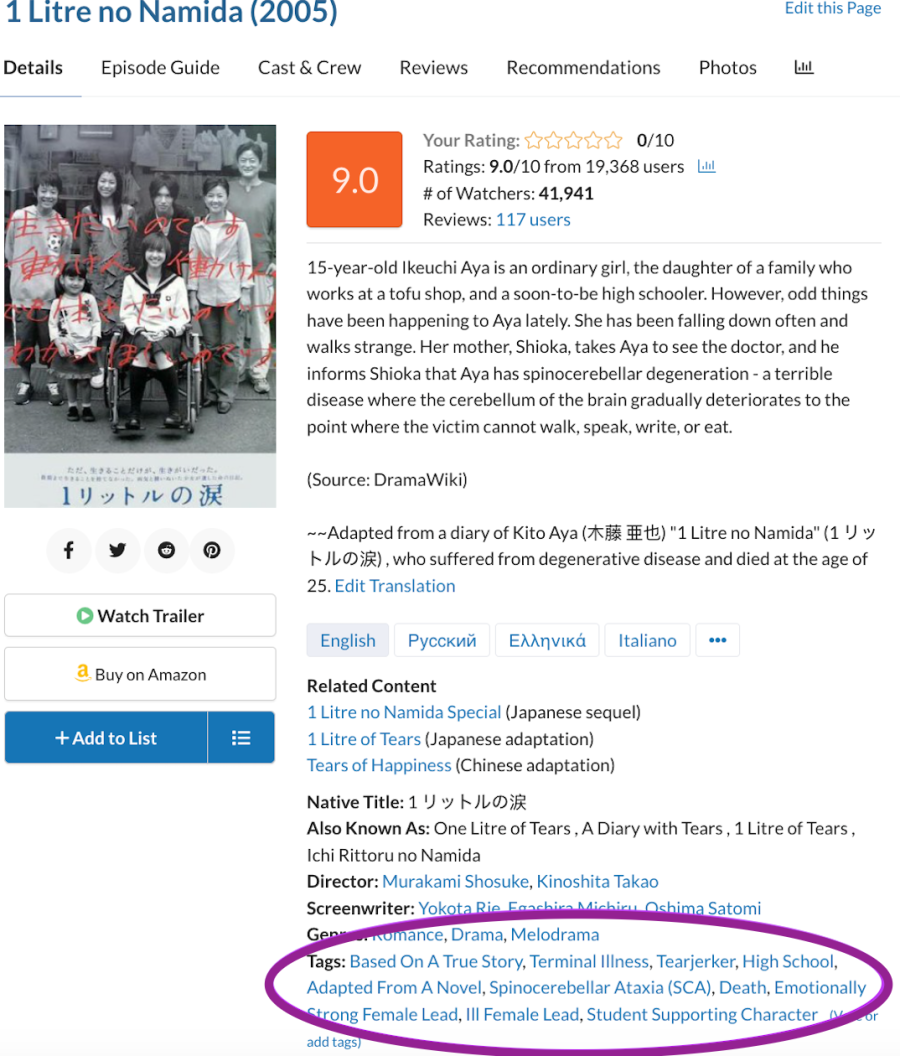Select Русский language option

[x=442, y=640]
